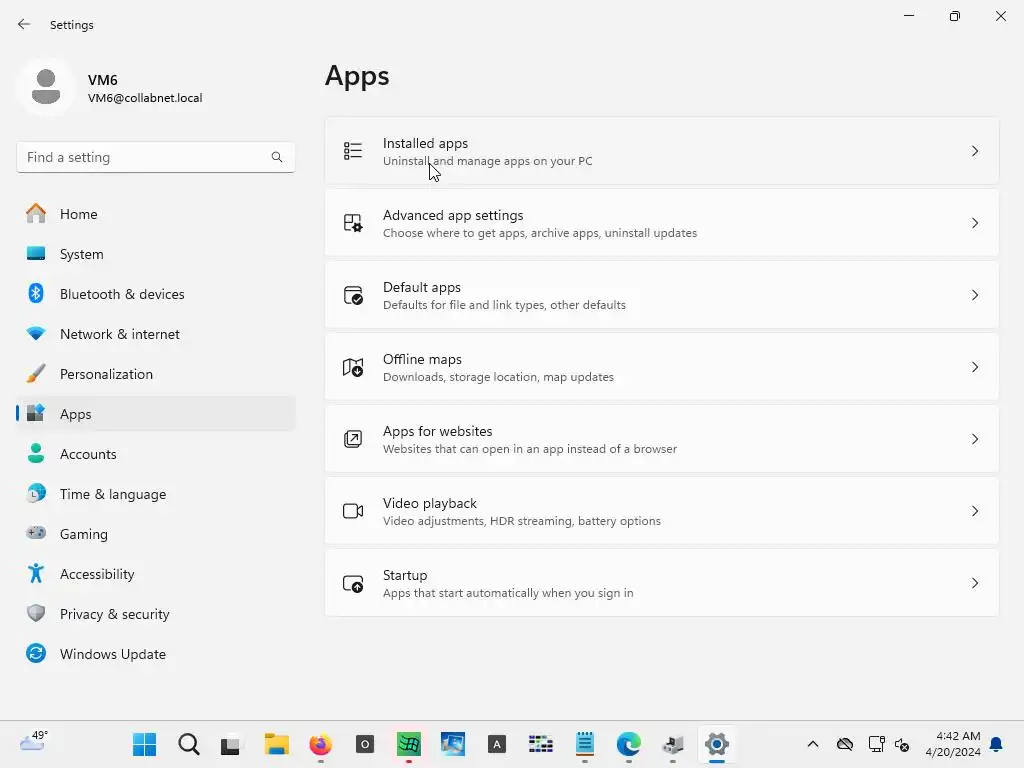Open Personalization settings
The width and height of the screenshot is (1024, 768).
click(155, 374)
